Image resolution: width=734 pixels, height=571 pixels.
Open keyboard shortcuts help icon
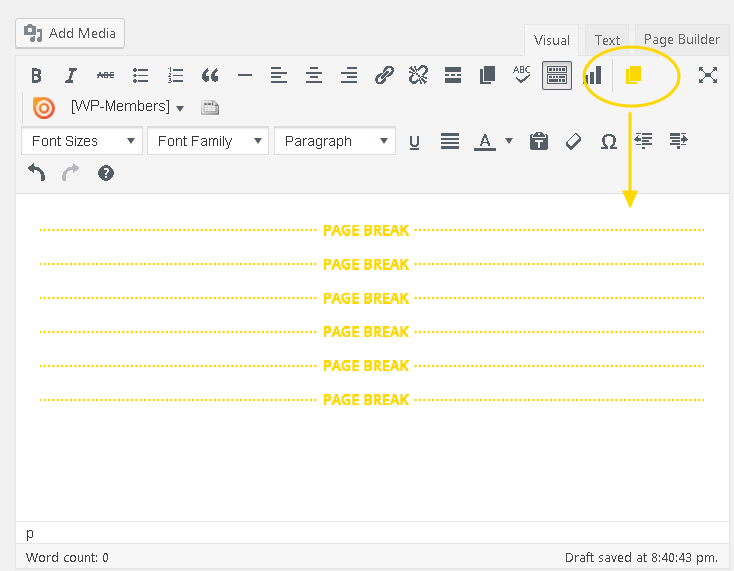click(x=106, y=173)
